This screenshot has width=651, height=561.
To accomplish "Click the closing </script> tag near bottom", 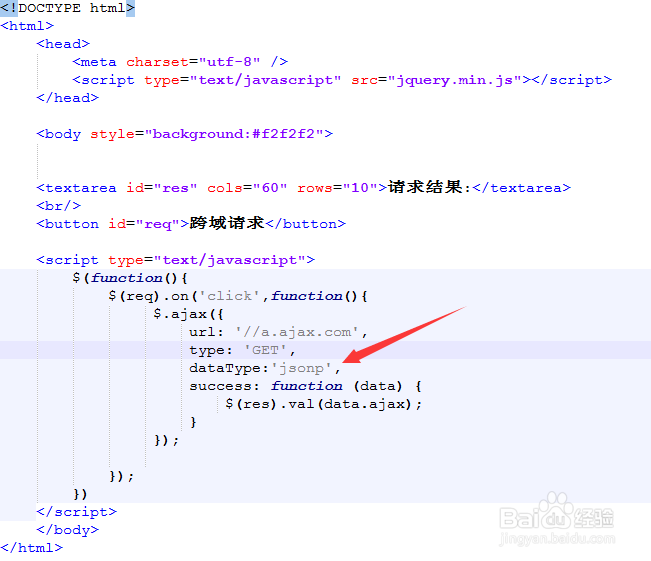I will [76, 512].
